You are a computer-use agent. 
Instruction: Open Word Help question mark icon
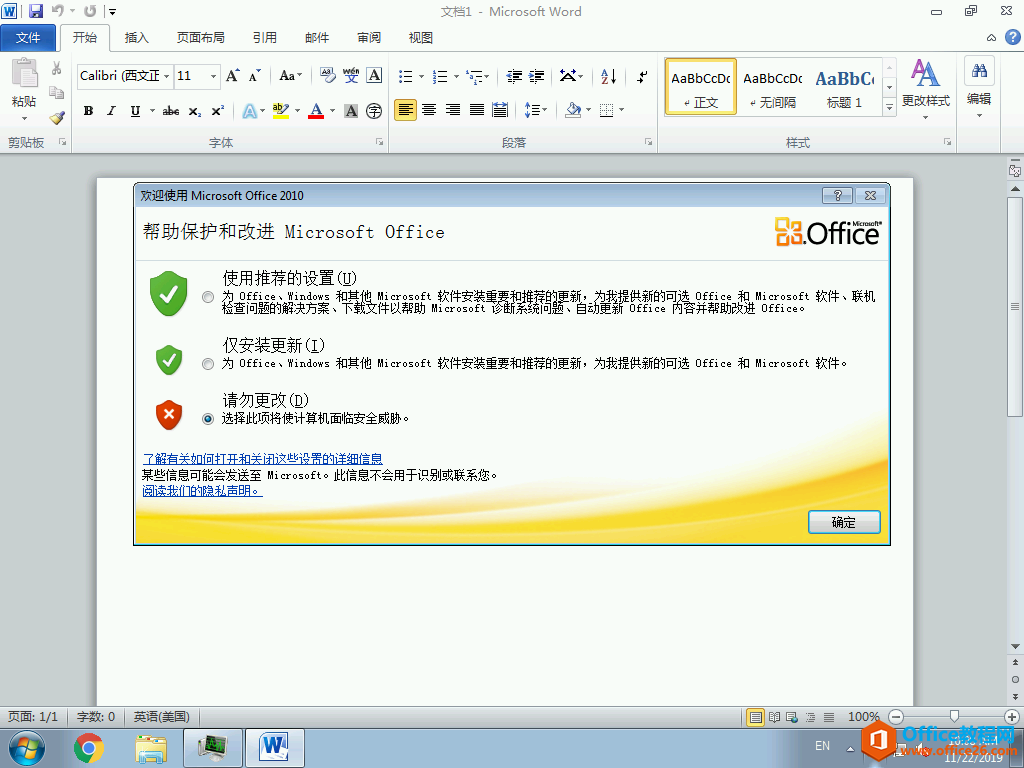[1012, 37]
